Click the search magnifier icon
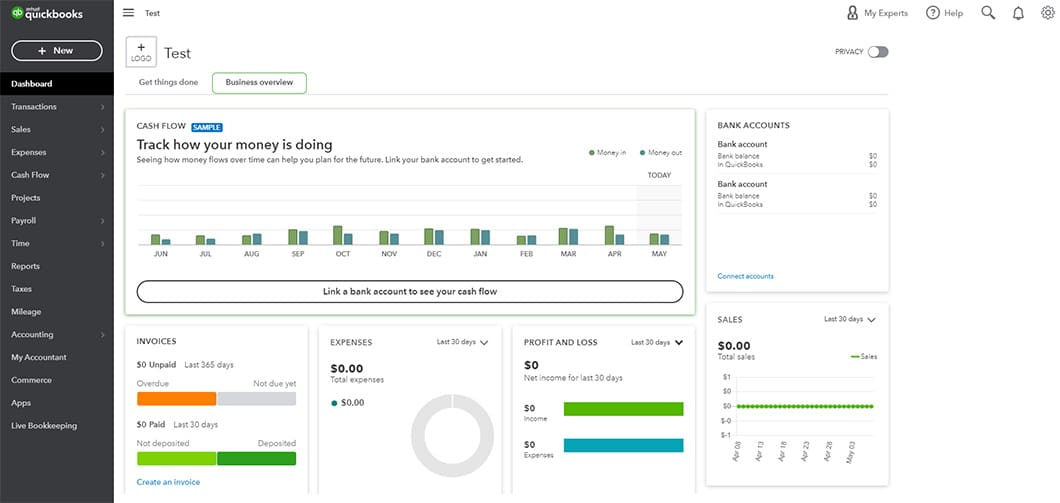The image size is (1060, 503). (x=988, y=13)
